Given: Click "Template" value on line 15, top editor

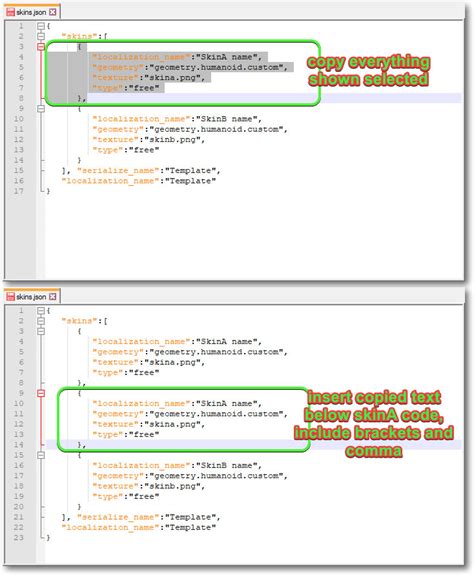Looking at the screenshot, I should tap(190, 171).
